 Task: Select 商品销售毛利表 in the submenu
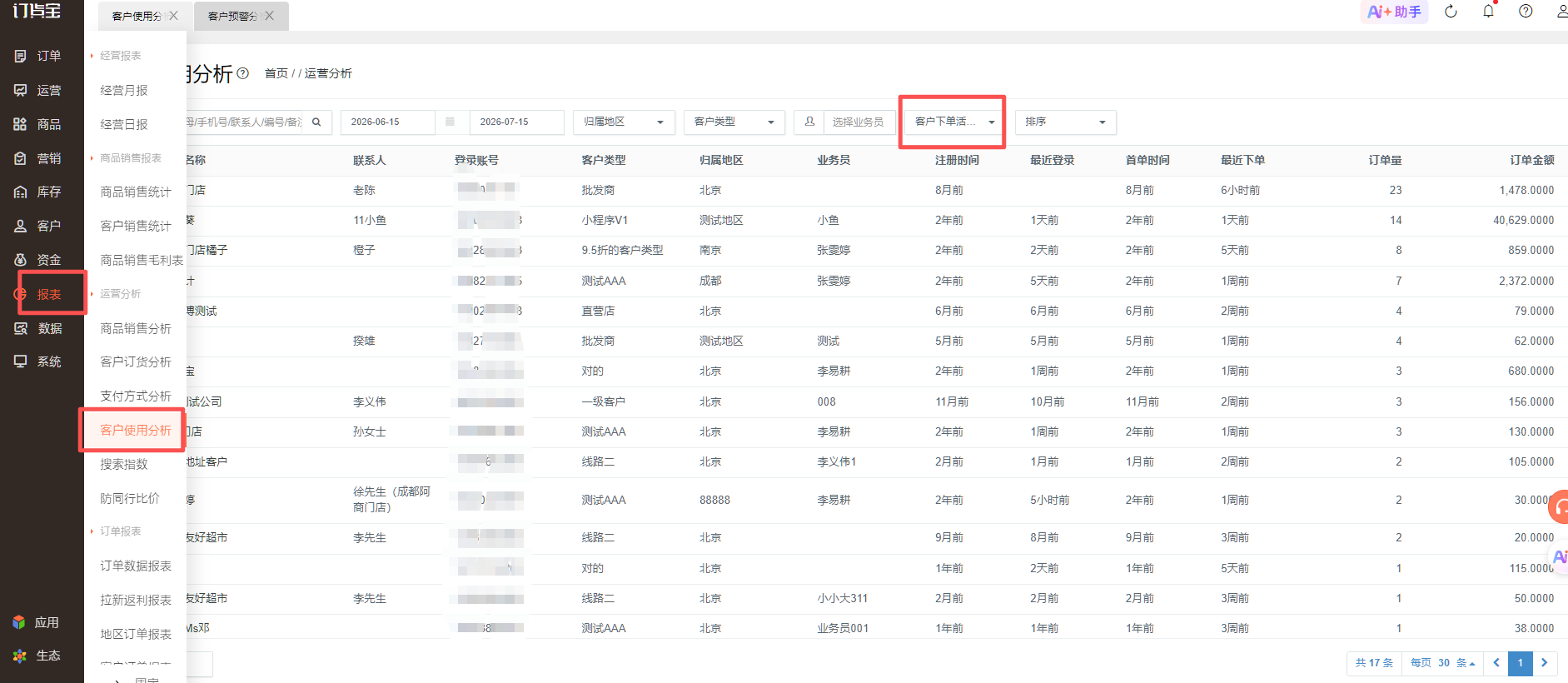[x=142, y=260]
